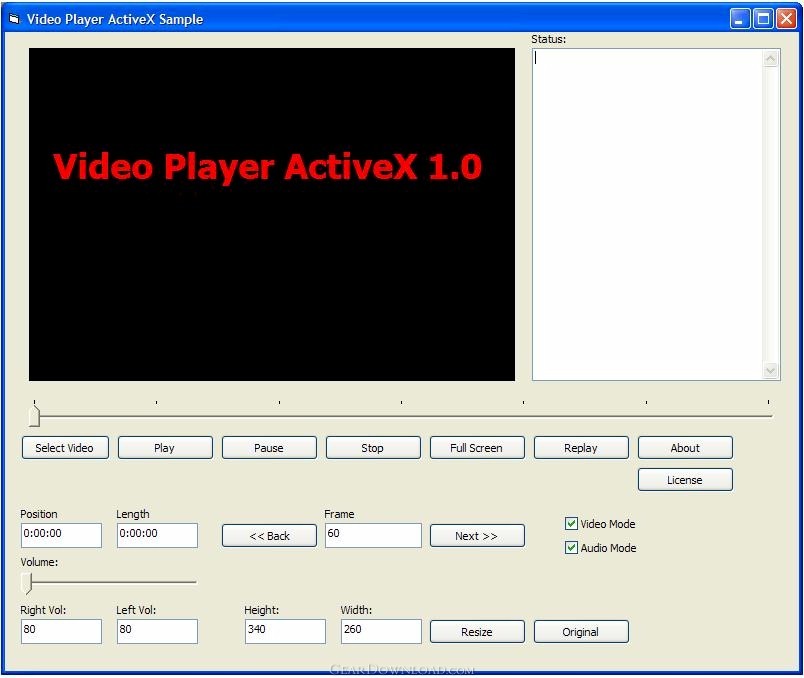Open the About dialog
Screen dimensions: 804x678
point(685,448)
